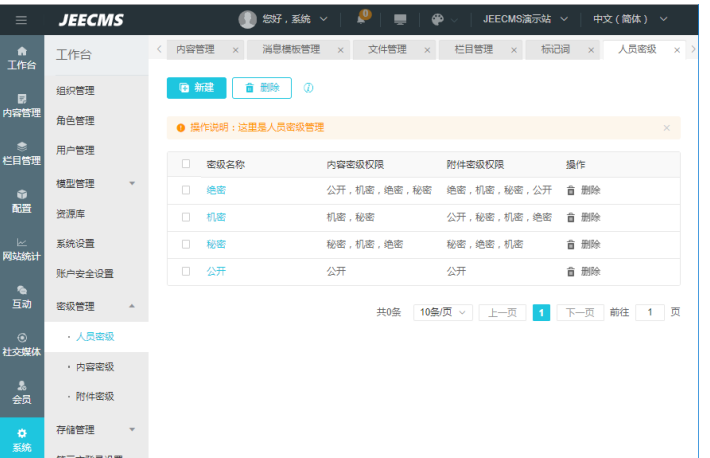Check the checkbox for 绝密 row
Image resolution: width=710 pixels, height=458 pixels.
tap(186, 190)
